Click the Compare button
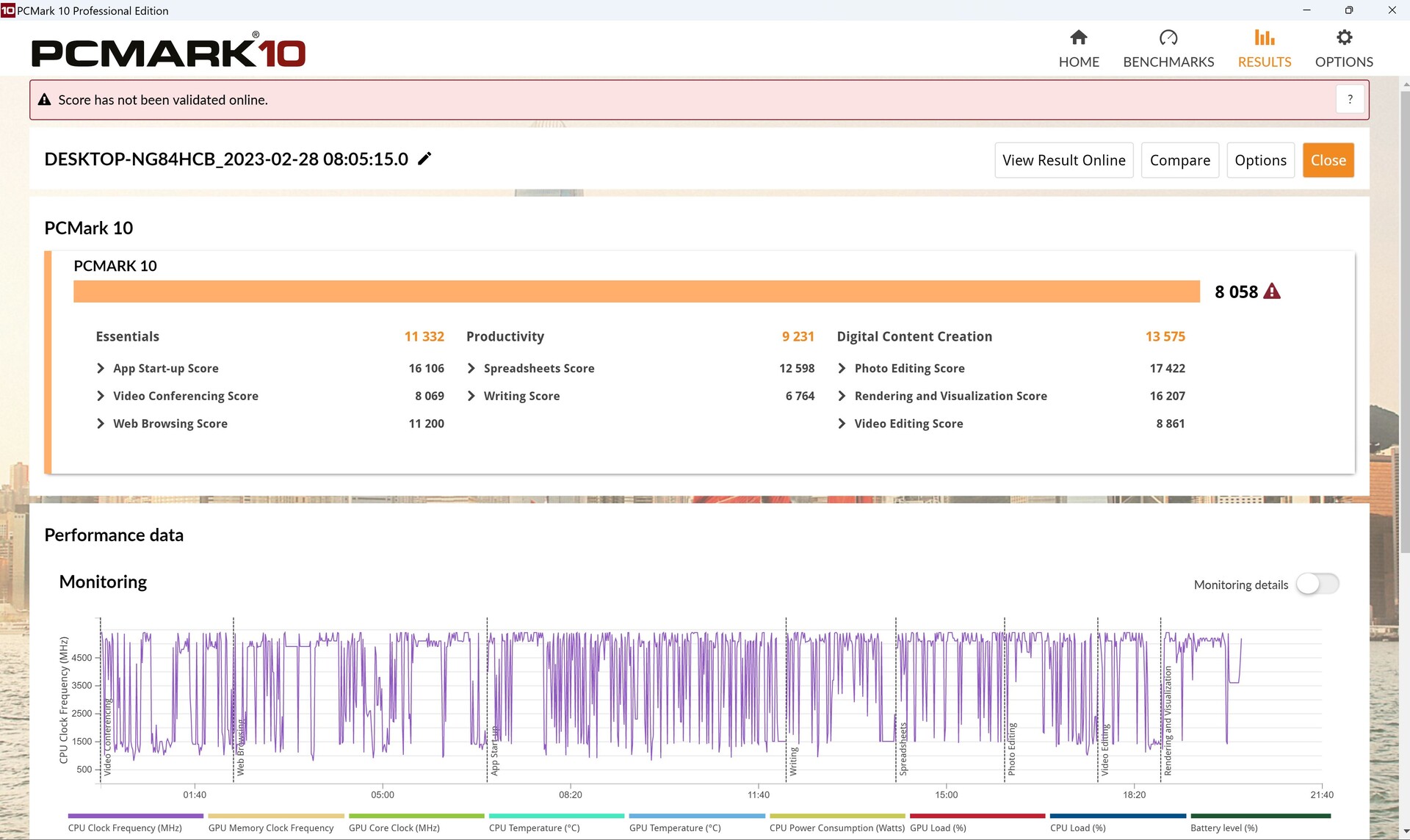This screenshot has height=840, width=1410. tap(1179, 160)
